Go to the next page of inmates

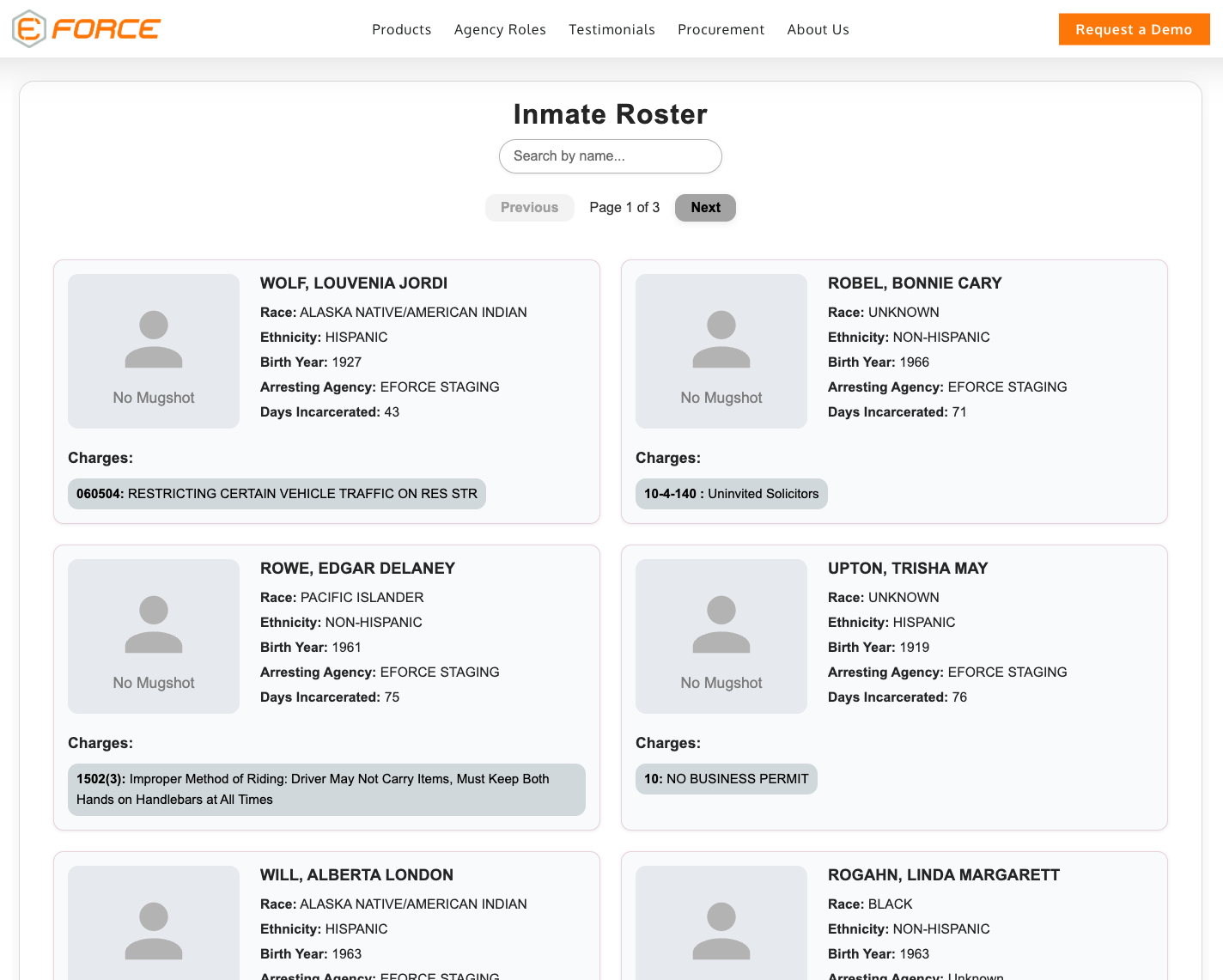tap(704, 207)
